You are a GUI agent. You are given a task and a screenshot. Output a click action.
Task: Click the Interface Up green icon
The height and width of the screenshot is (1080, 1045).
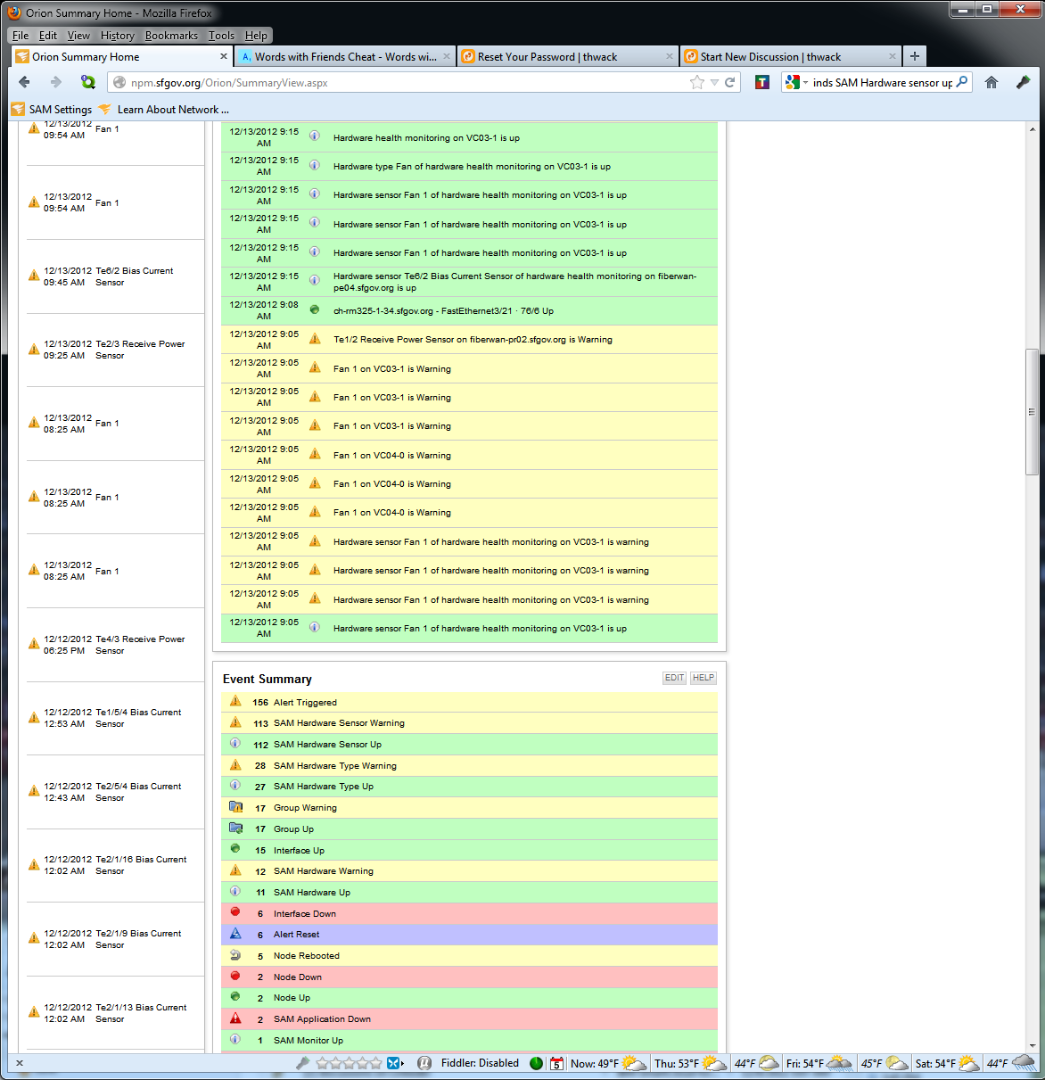[235, 849]
